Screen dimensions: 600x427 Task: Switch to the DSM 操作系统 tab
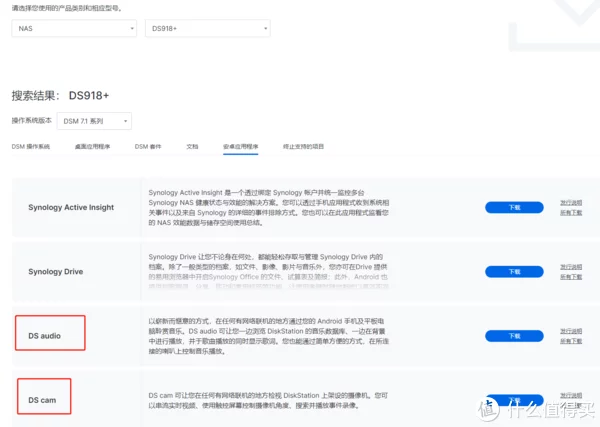[31, 147]
